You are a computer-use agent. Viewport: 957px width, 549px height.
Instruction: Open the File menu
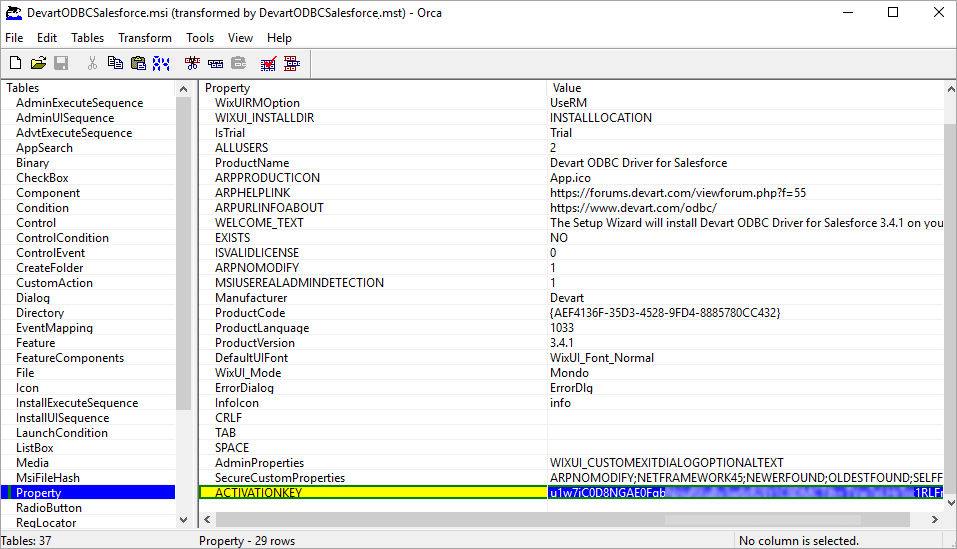14,38
